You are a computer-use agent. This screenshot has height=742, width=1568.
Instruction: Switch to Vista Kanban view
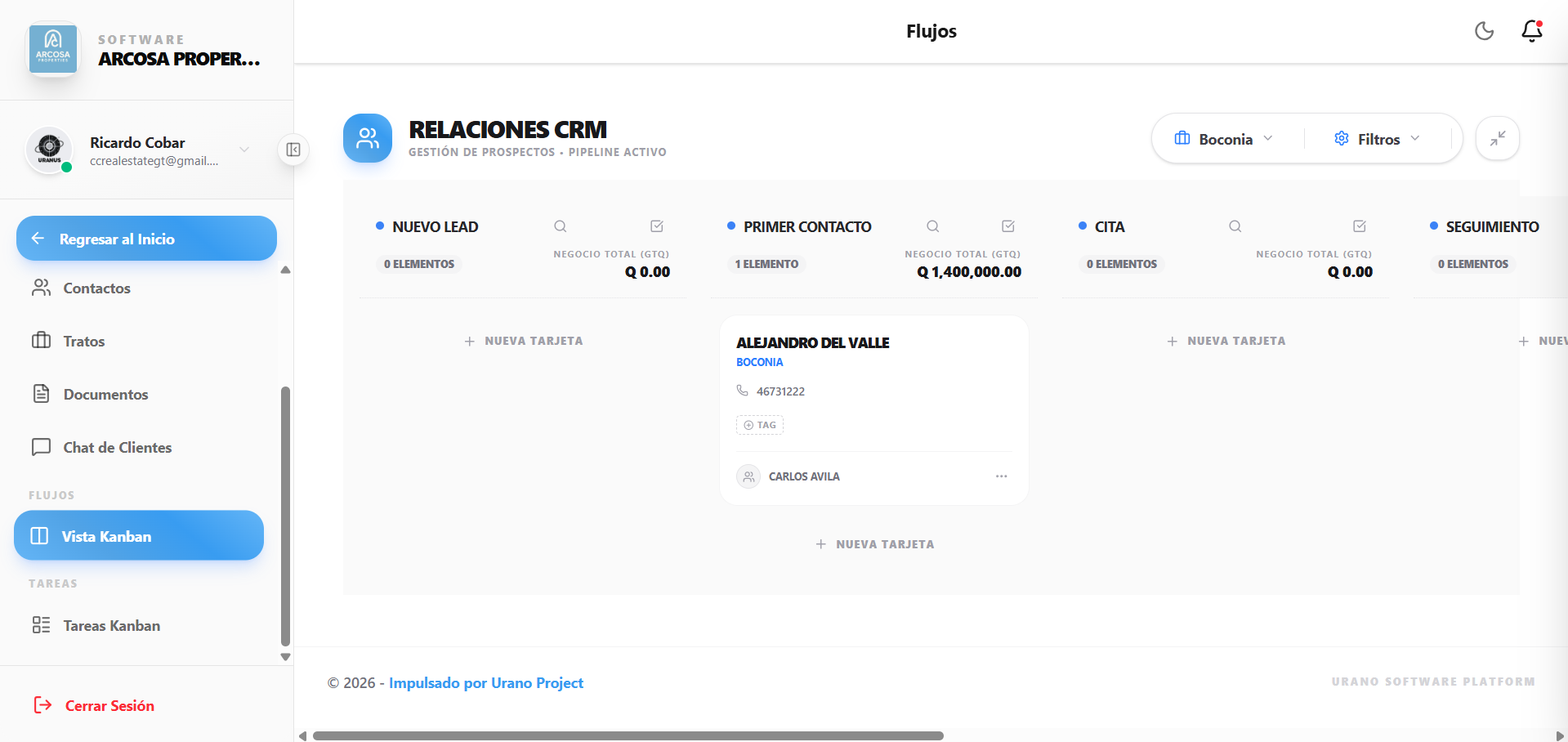coord(138,536)
